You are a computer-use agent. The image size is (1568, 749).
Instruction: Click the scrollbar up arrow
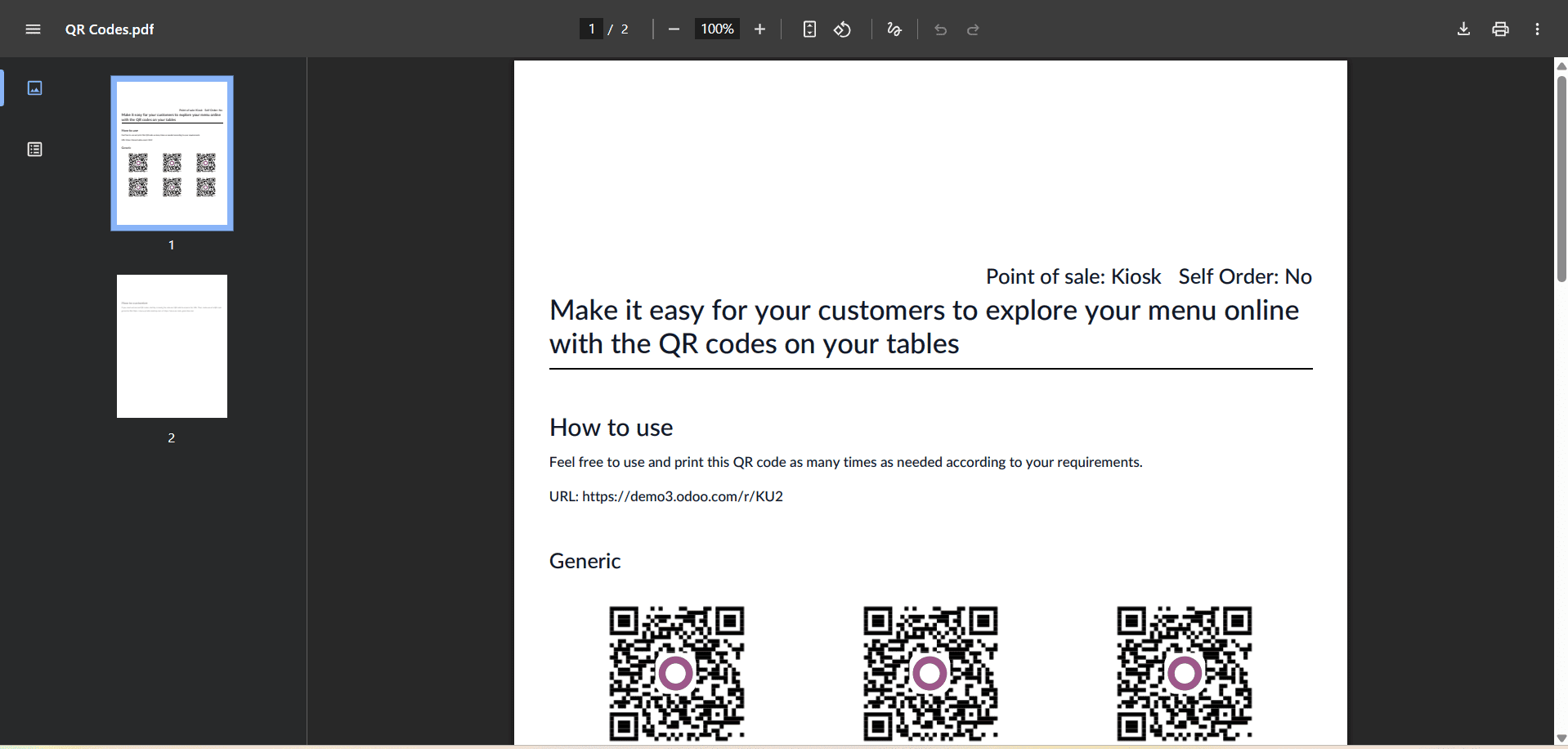tap(1561, 66)
